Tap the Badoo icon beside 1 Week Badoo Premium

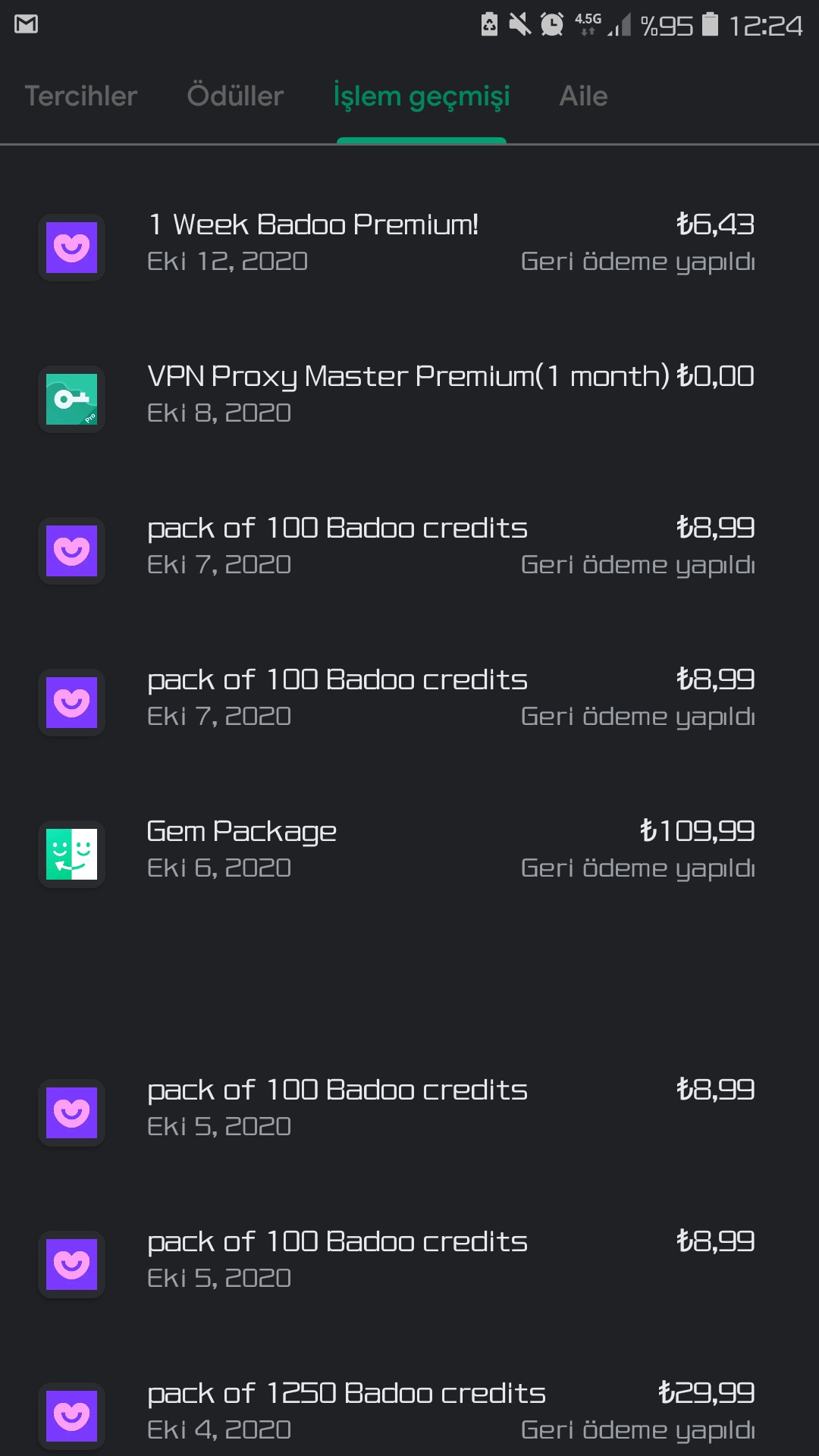point(71,247)
